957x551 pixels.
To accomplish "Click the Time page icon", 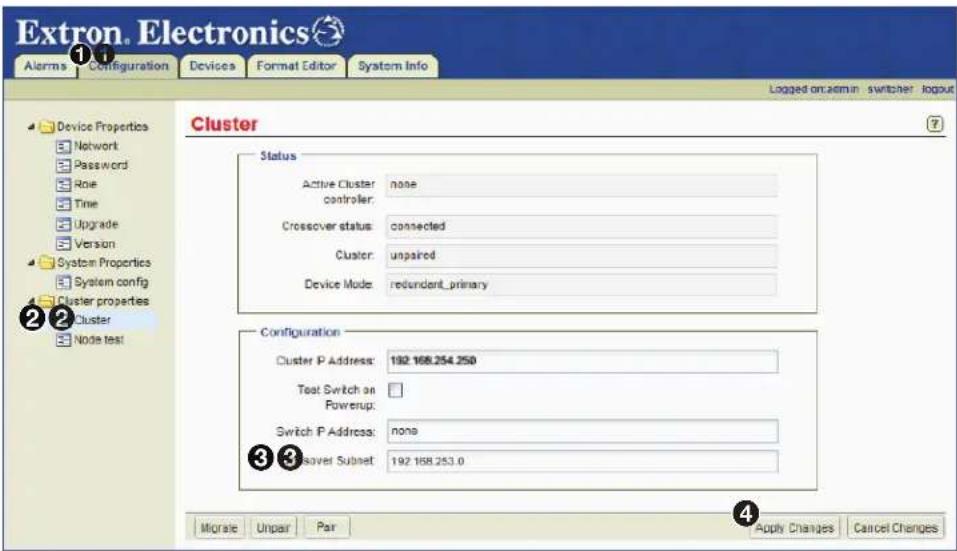I will coord(63,204).
